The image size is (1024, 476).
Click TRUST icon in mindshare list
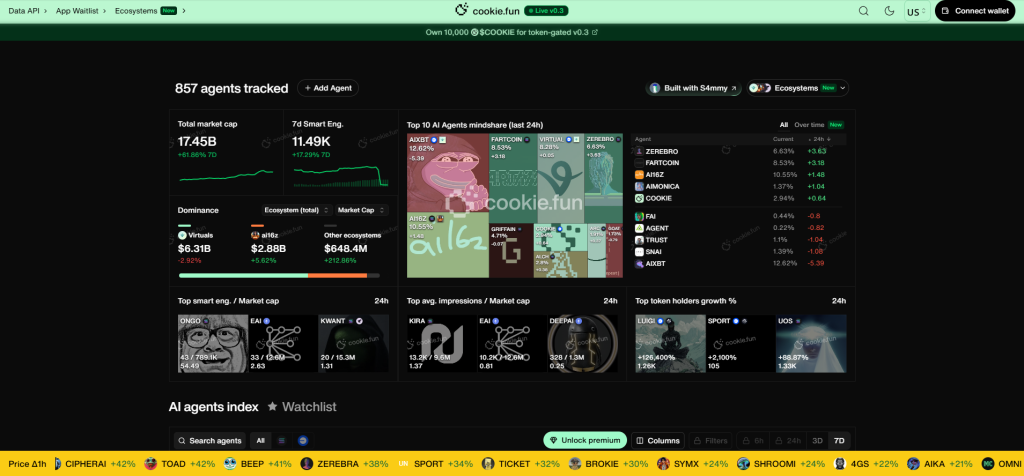639,240
